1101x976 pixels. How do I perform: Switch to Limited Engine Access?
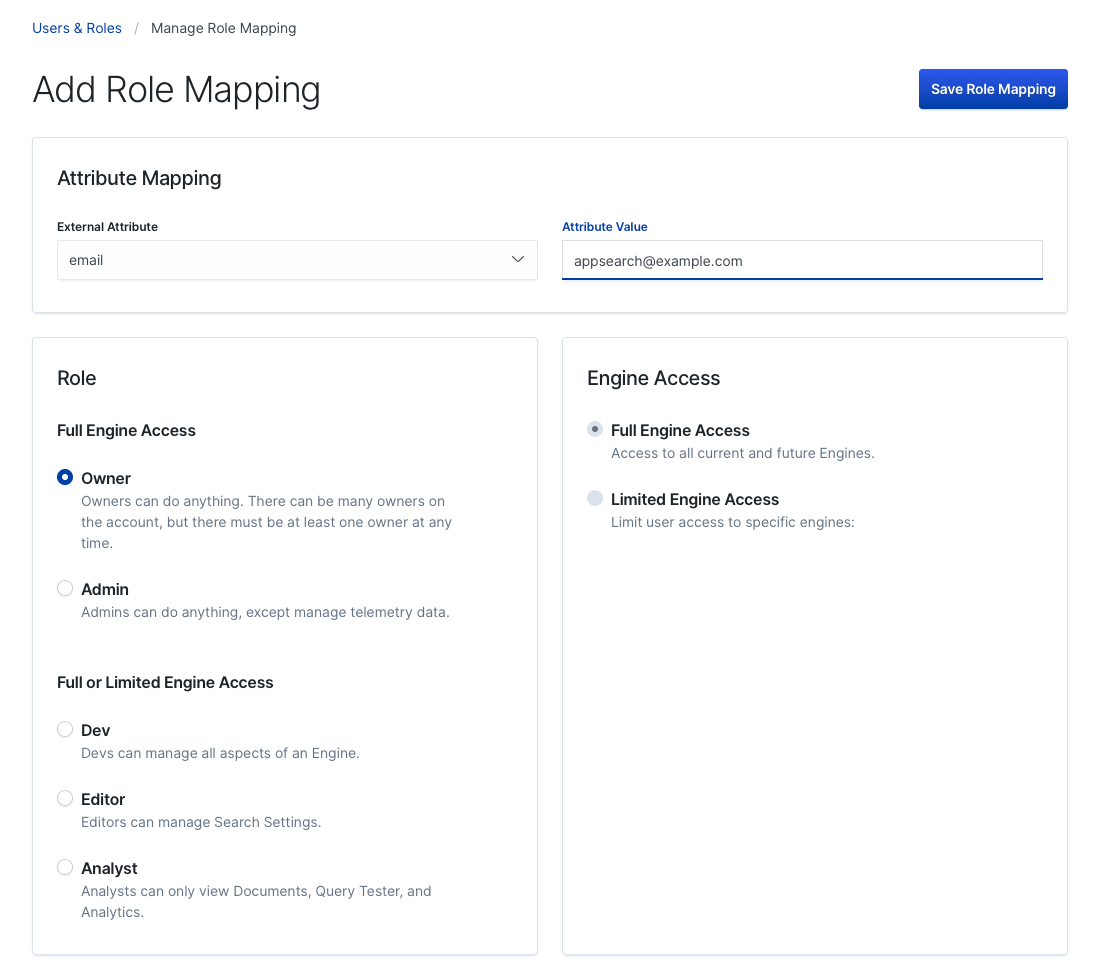click(x=595, y=497)
